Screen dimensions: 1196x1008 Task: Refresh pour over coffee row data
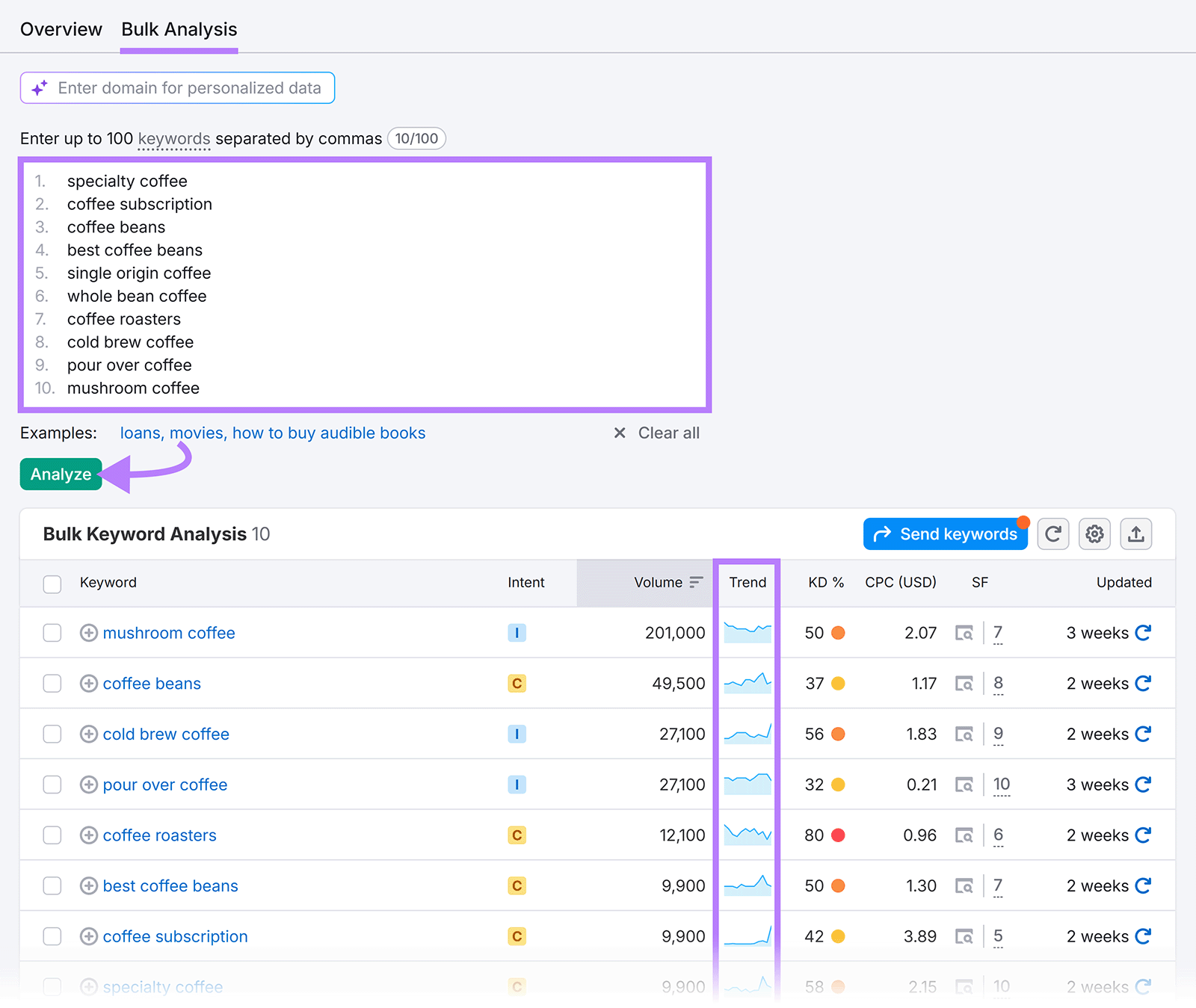1143,785
